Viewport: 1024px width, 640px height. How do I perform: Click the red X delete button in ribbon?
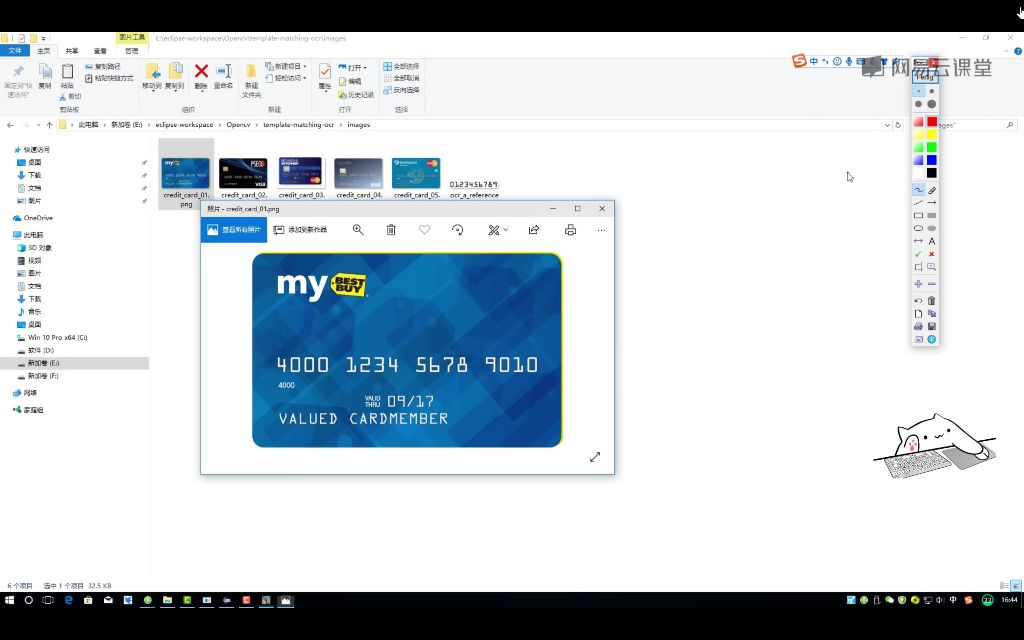[x=201, y=76]
